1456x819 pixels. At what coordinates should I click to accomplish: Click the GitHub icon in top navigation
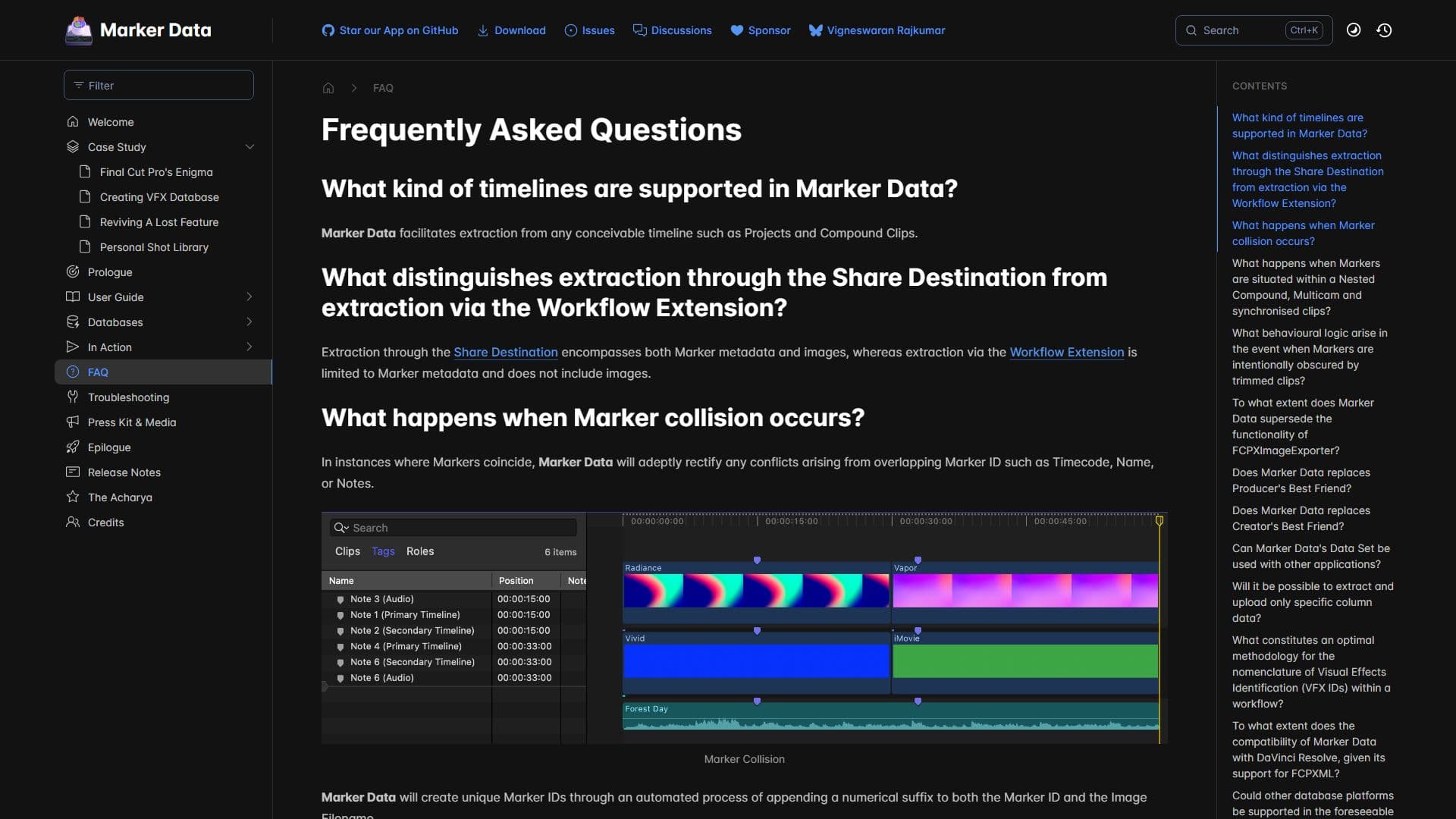(x=328, y=30)
